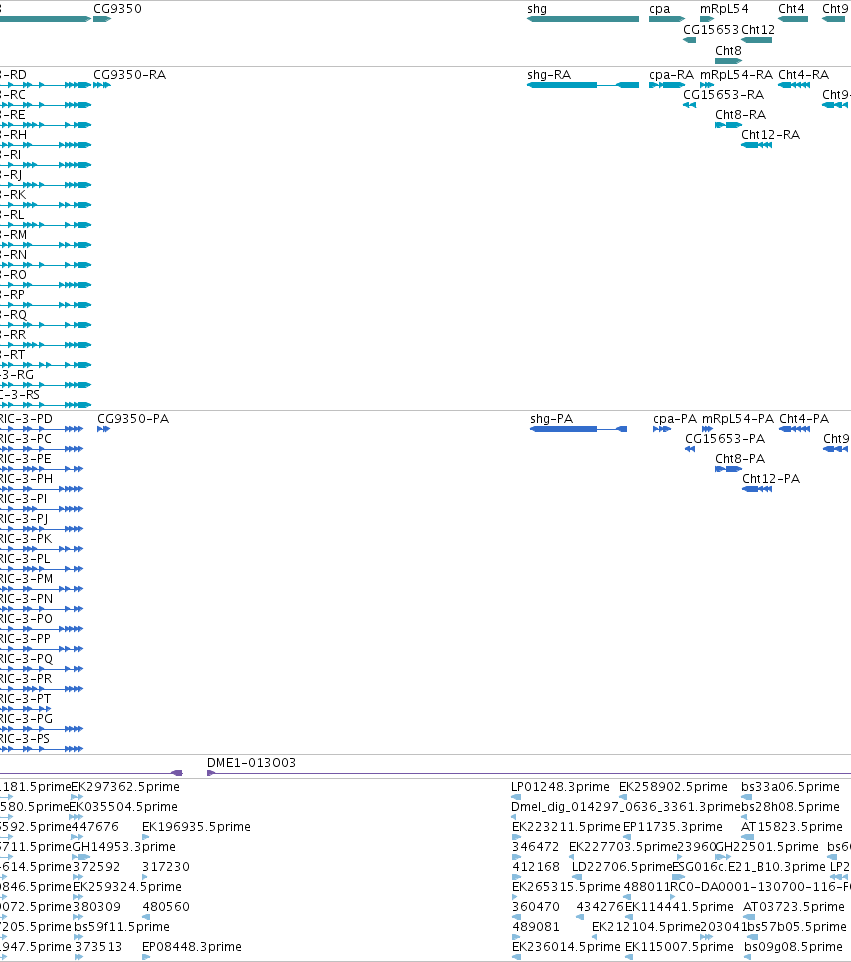Click the EK196935.5prime EST label
This screenshot has height=962, width=851.
(x=196, y=826)
